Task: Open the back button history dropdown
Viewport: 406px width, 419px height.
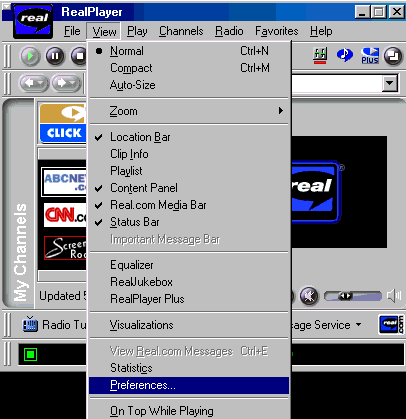Action: pyautogui.click(x=41, y=83)
